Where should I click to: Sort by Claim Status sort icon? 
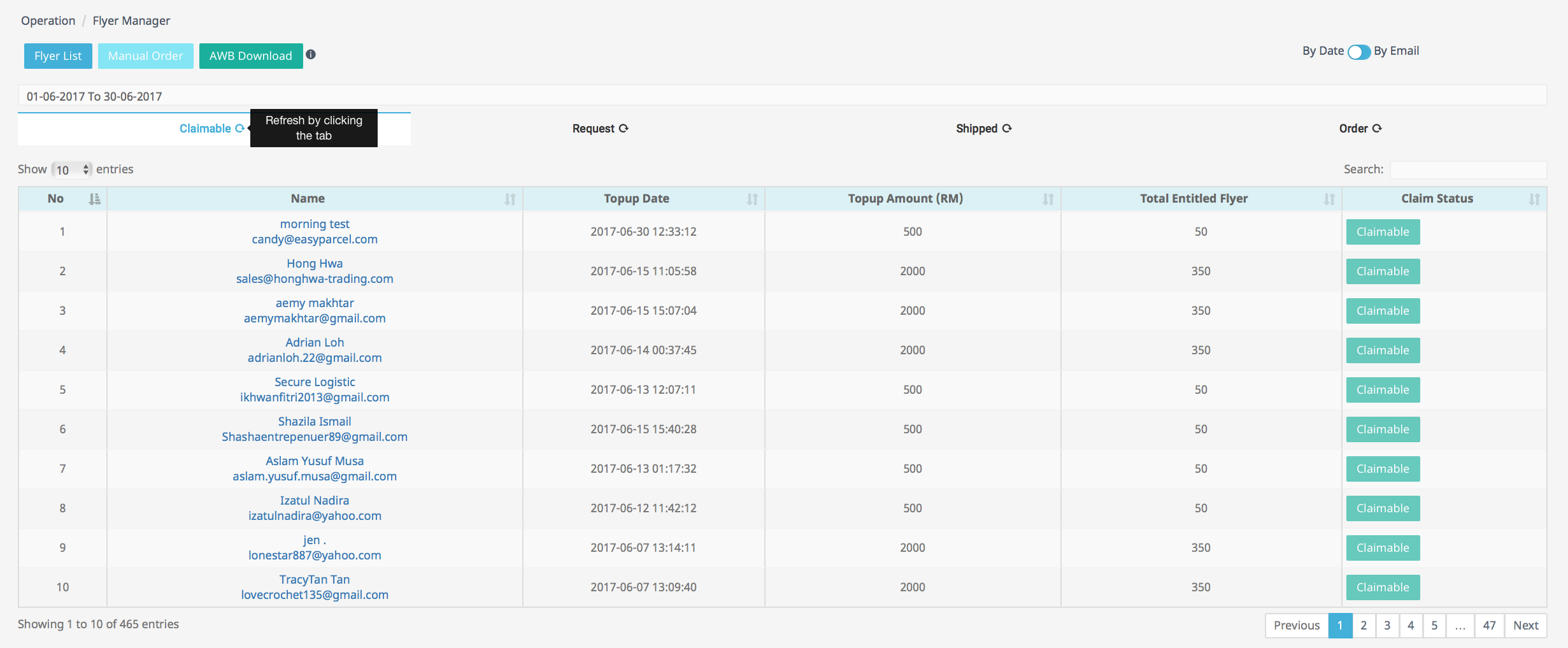tap(1534, 199)
